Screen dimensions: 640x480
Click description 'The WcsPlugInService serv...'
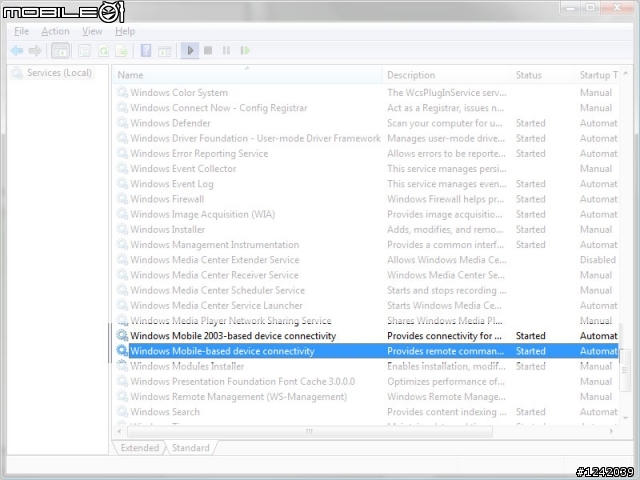coord(447,93)
